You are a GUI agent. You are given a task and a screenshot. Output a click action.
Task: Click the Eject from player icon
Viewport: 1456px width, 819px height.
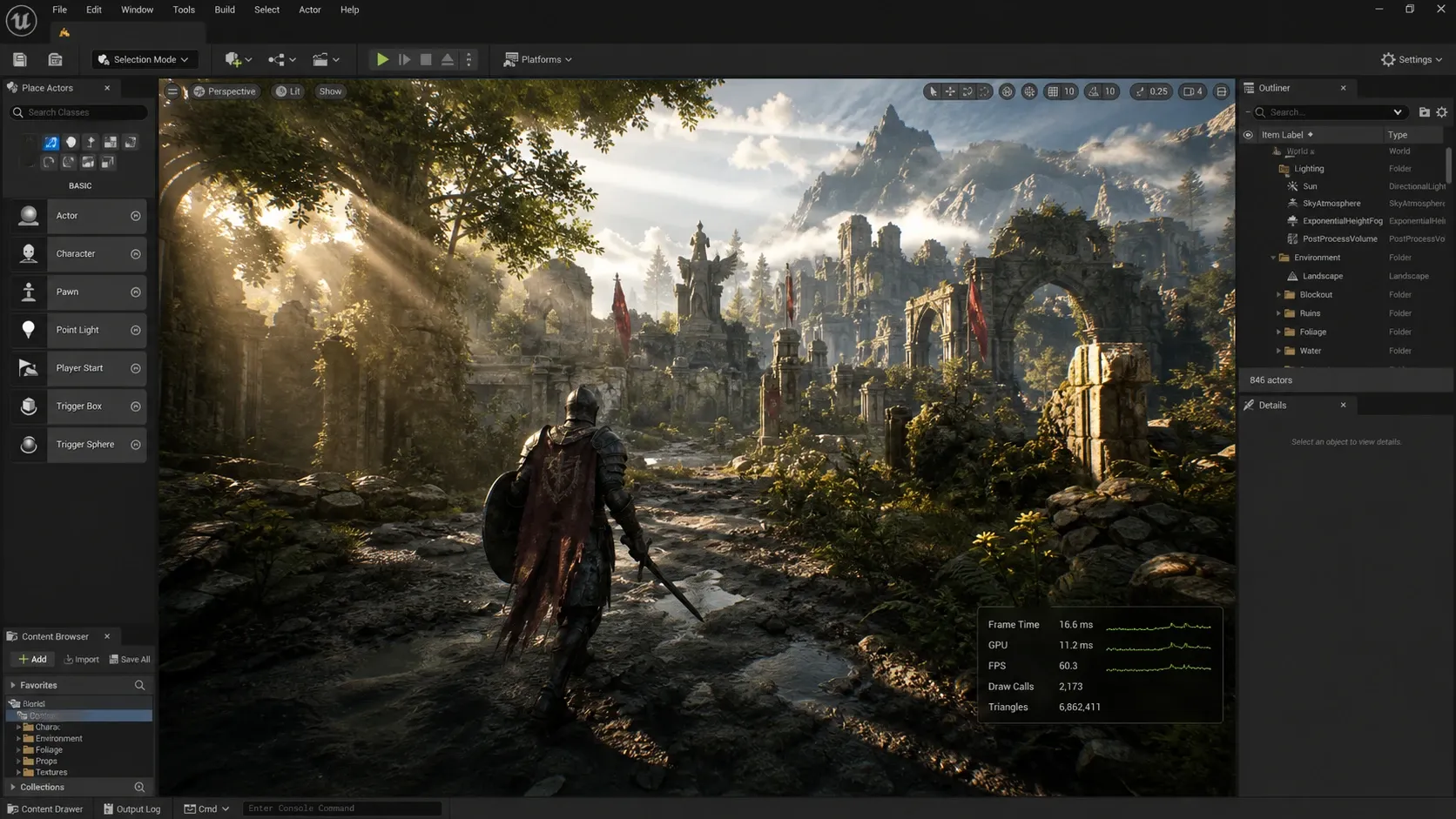pyautogui.click(x=448, y=59)
